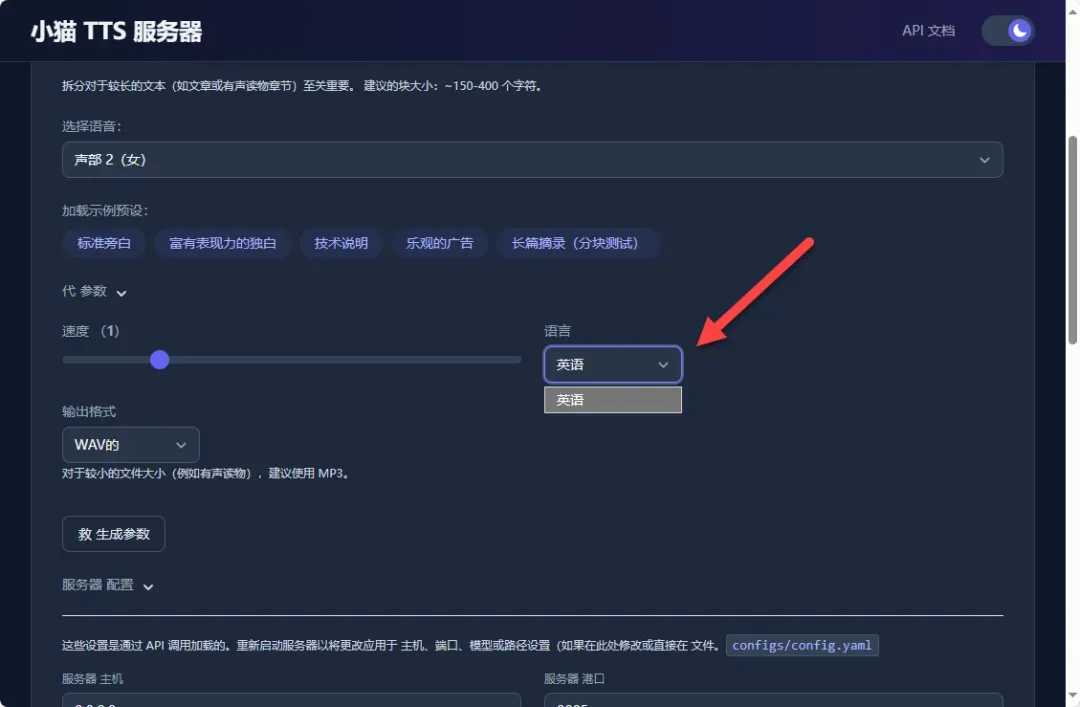
Task: Open the 输出格式 WAV dropdown
Action: [x=130, y=445]
